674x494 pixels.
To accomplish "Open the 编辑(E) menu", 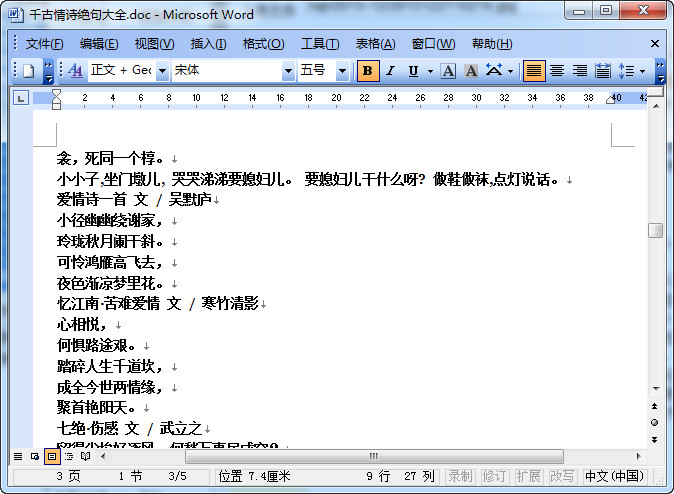I will (99, 44).
